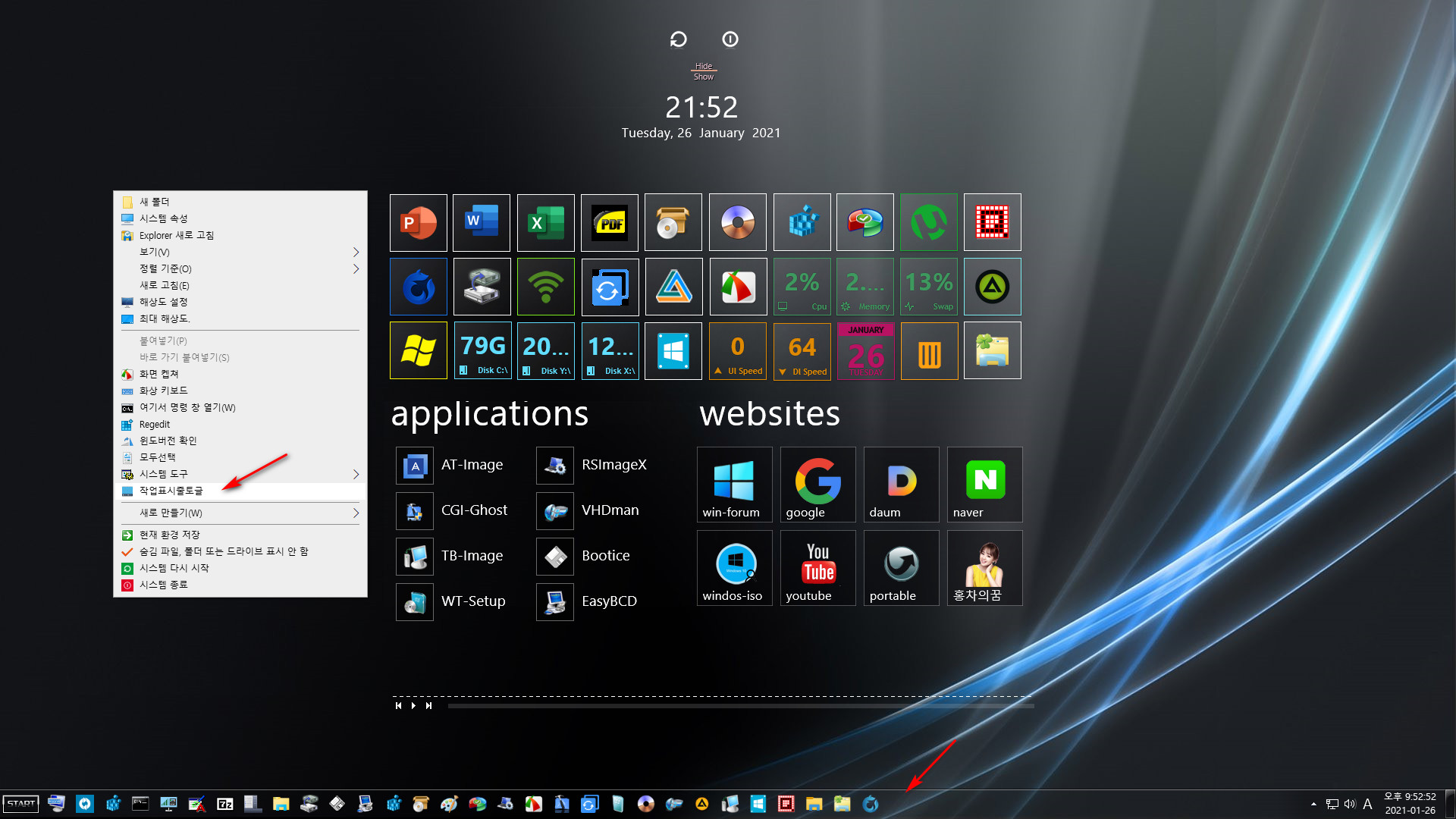Open the 홍차의꿈 website tile
The width and height of the screenshot is (1456, 819).
coord(984,568)
